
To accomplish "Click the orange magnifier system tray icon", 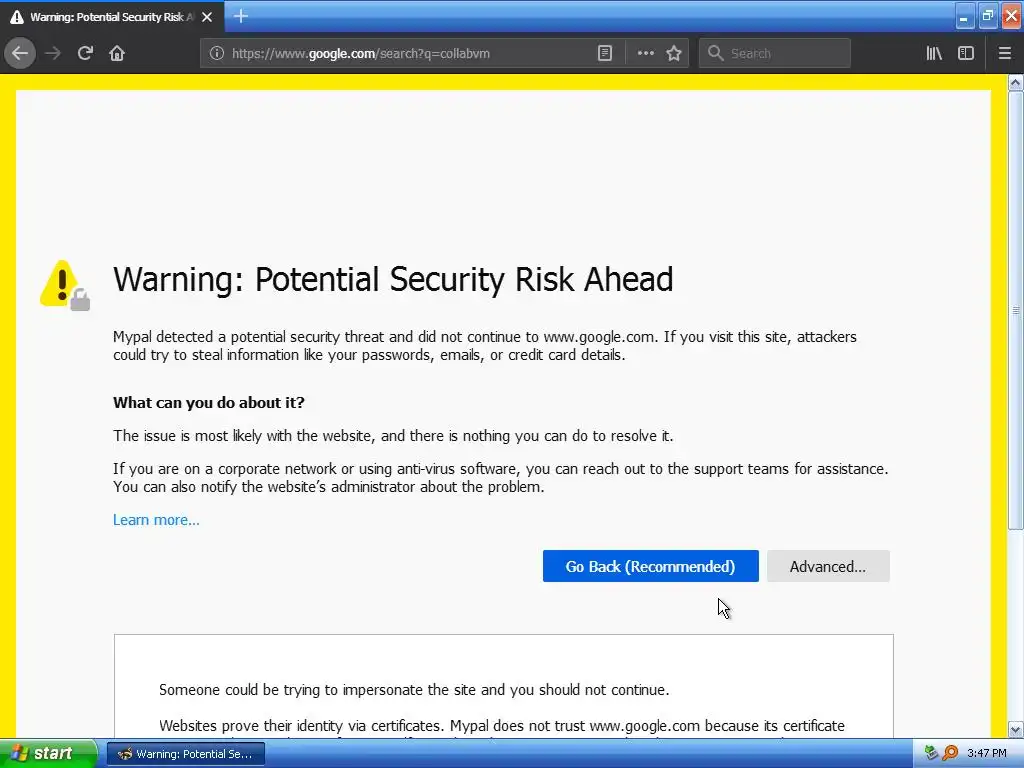I will [950, 753].
